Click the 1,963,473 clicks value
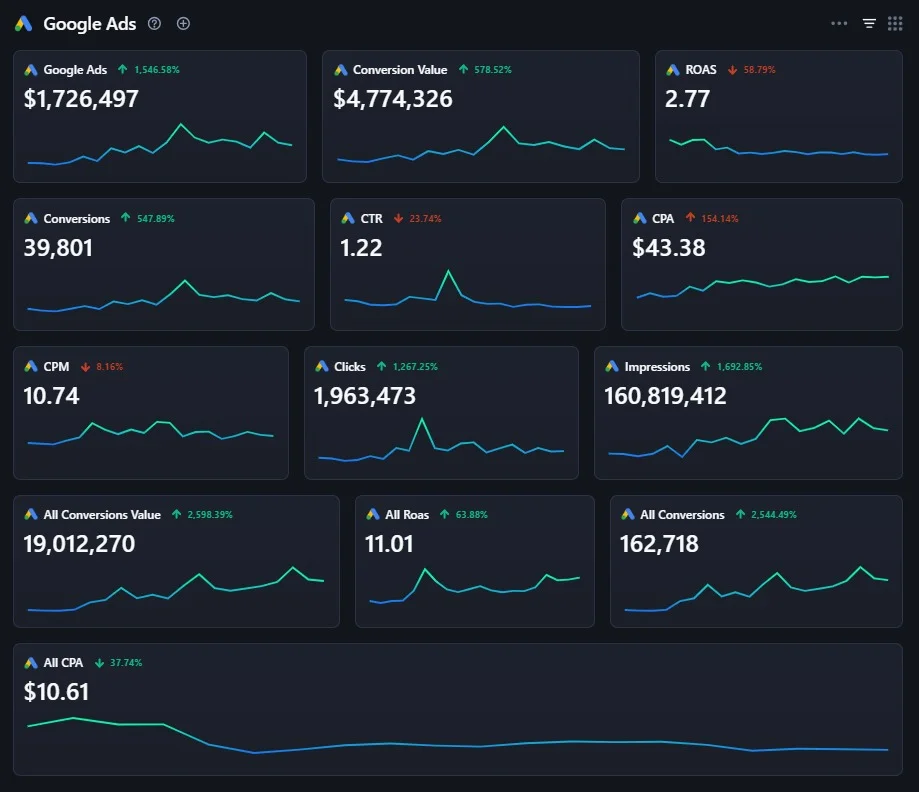The image size is (919, 792). pos(365,396)
